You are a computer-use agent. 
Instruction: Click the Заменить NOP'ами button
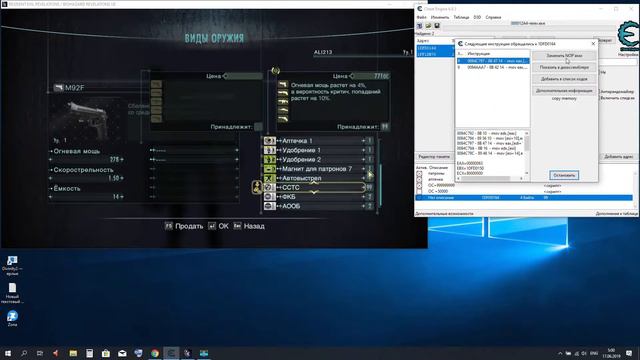[x=564, y=56]
